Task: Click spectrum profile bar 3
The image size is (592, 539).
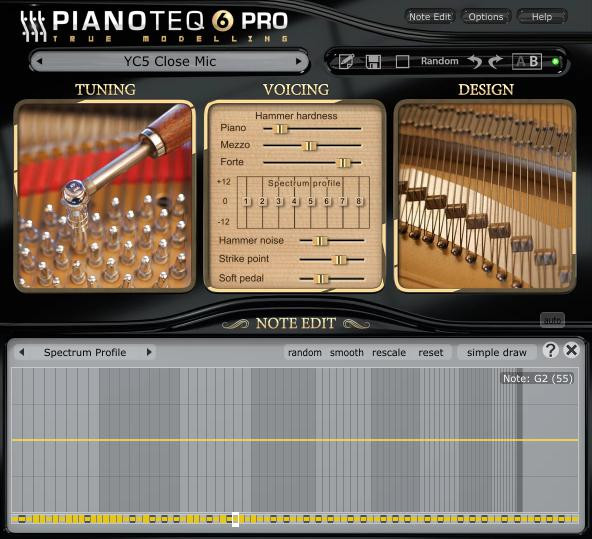Action: click(278, 202)
